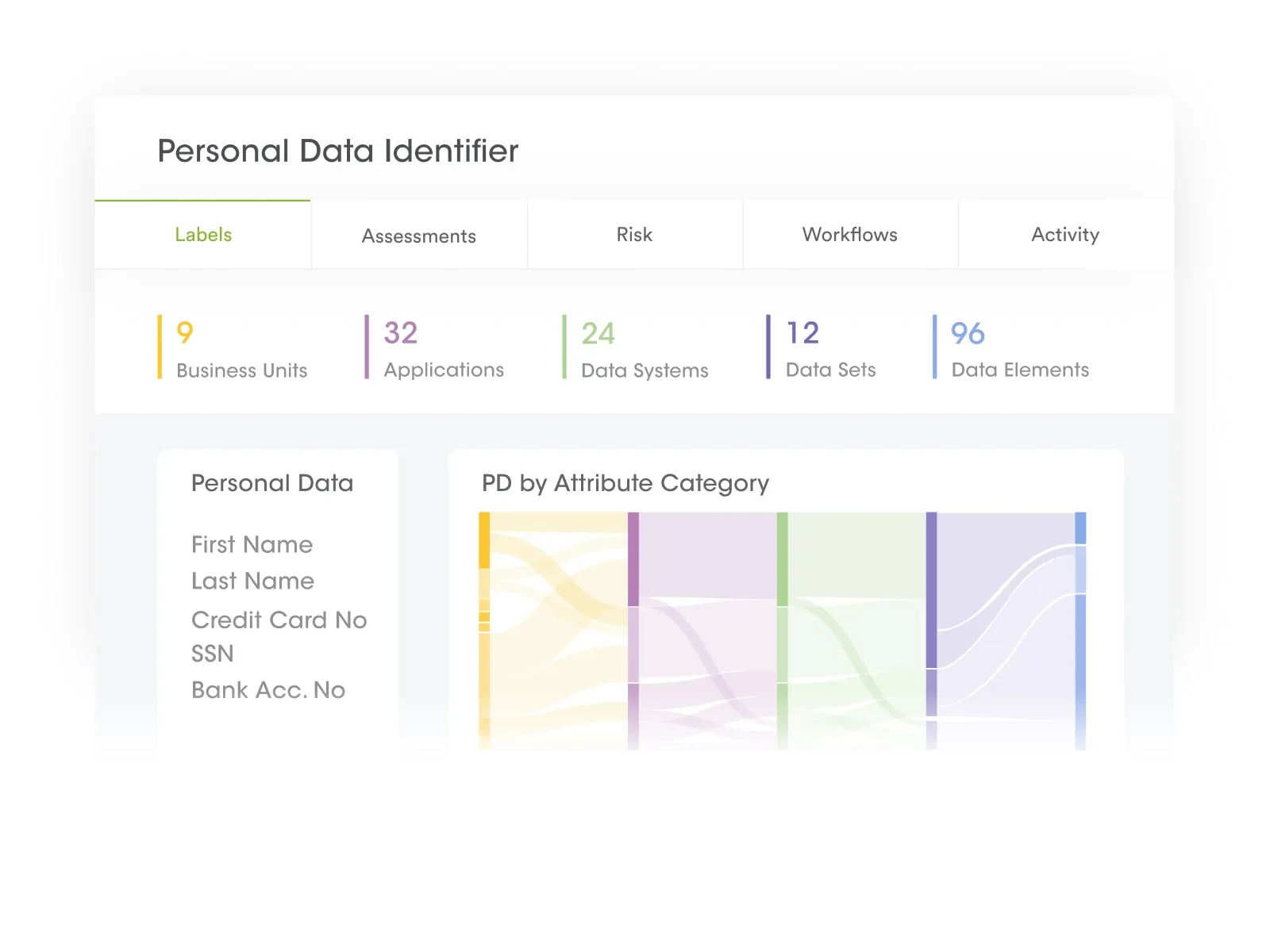Choose Last Name in Personal Data list
Screen dimensions: 1270x952
click(x=252, y=581)
